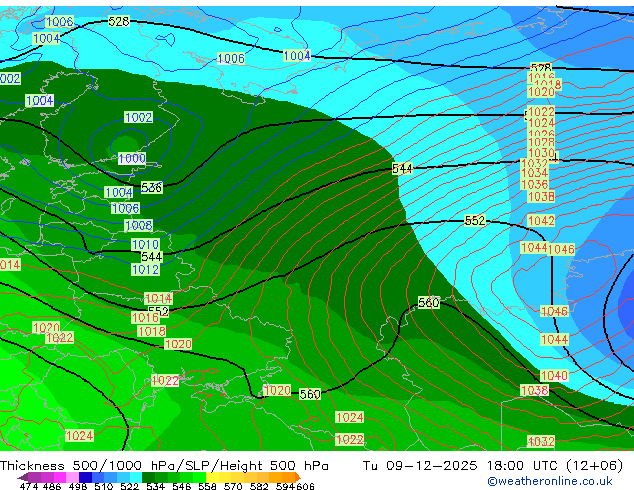Click the legend value 546
Image resolution: width=634 pixels, height=490 pixels.
[182, 486]
